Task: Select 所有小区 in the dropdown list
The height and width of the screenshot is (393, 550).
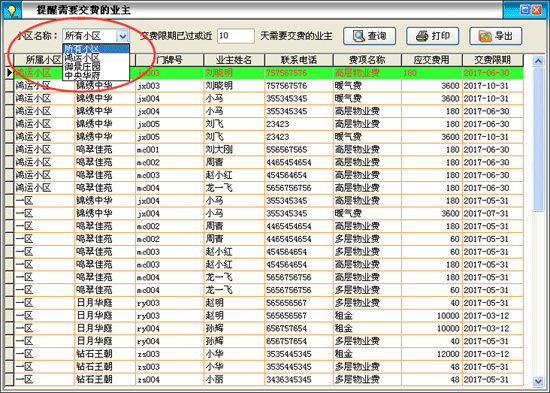Action: (x=96, y=49)
